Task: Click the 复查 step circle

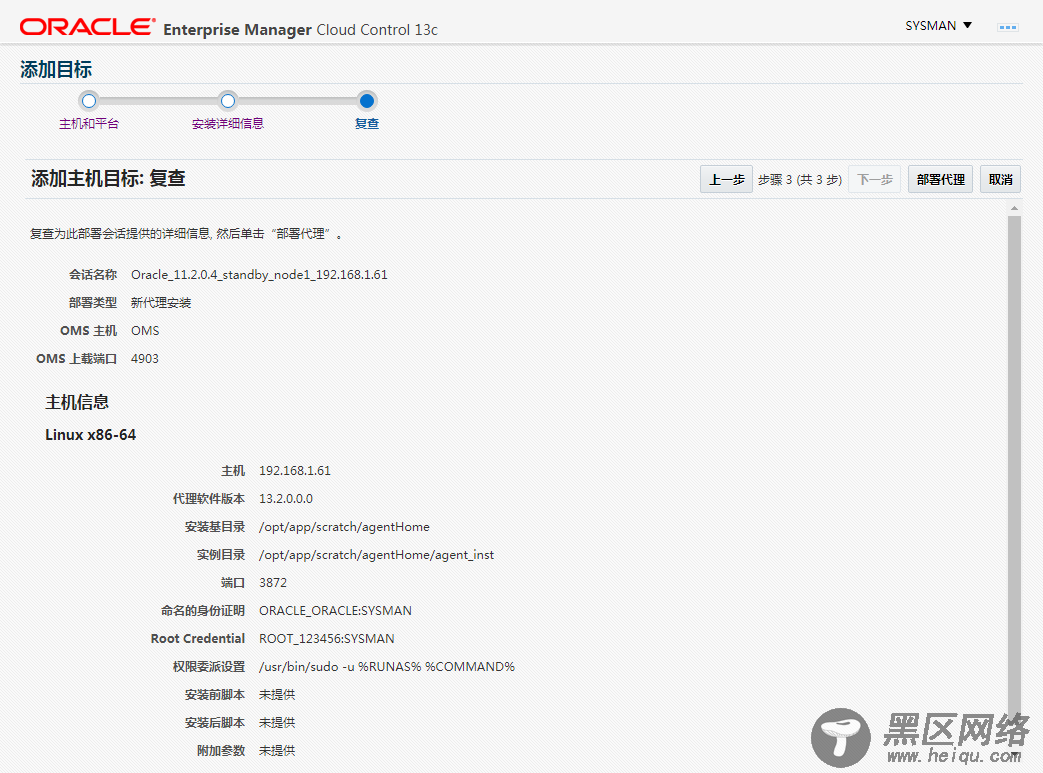Action: 367,101
